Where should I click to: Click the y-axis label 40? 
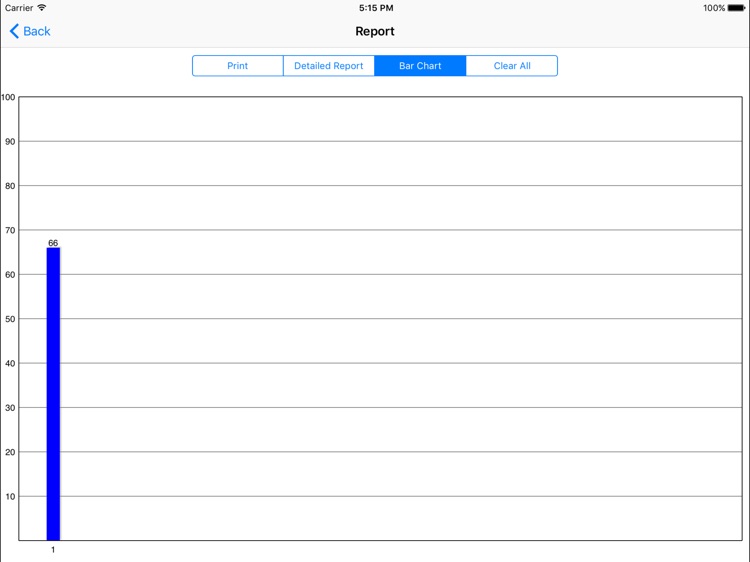(10, 364)
